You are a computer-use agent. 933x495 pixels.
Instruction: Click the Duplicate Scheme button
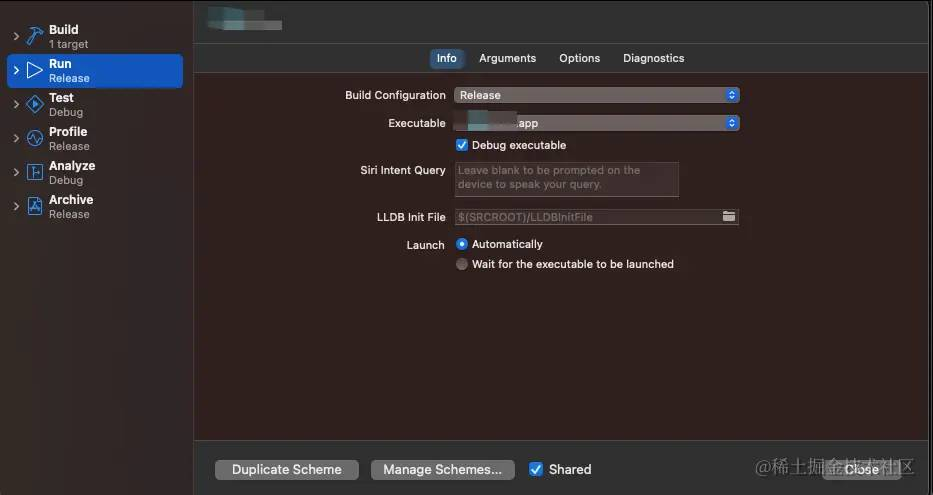tap(287, 469)
